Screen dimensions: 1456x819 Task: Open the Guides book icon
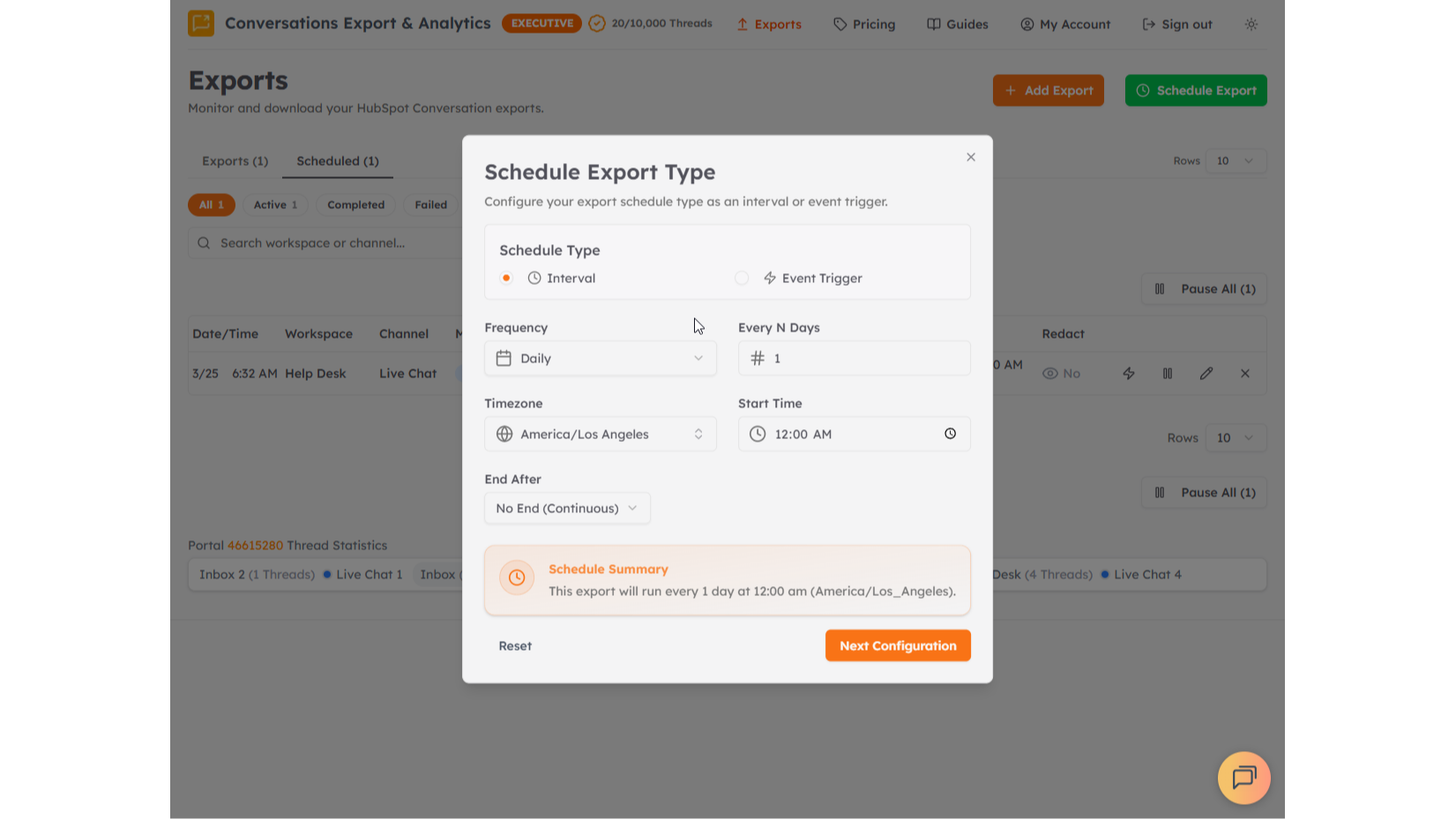pos(934,24)
